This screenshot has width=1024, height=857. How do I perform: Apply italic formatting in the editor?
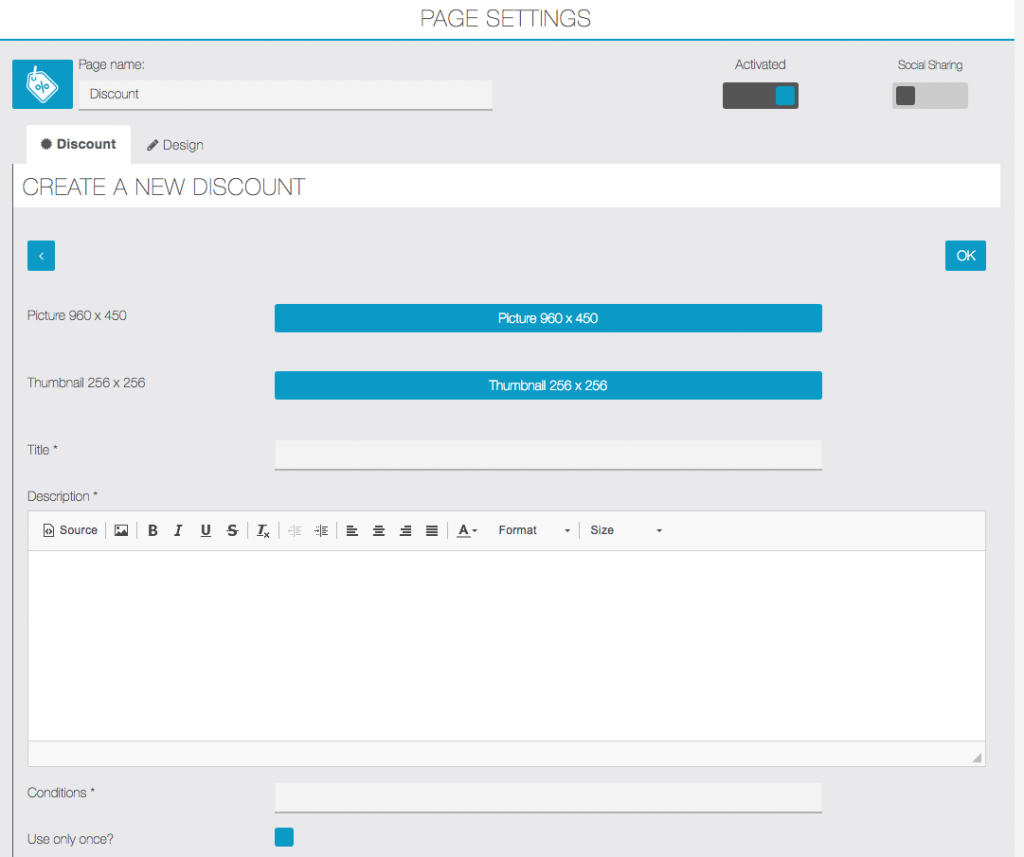tap(178, 530)
